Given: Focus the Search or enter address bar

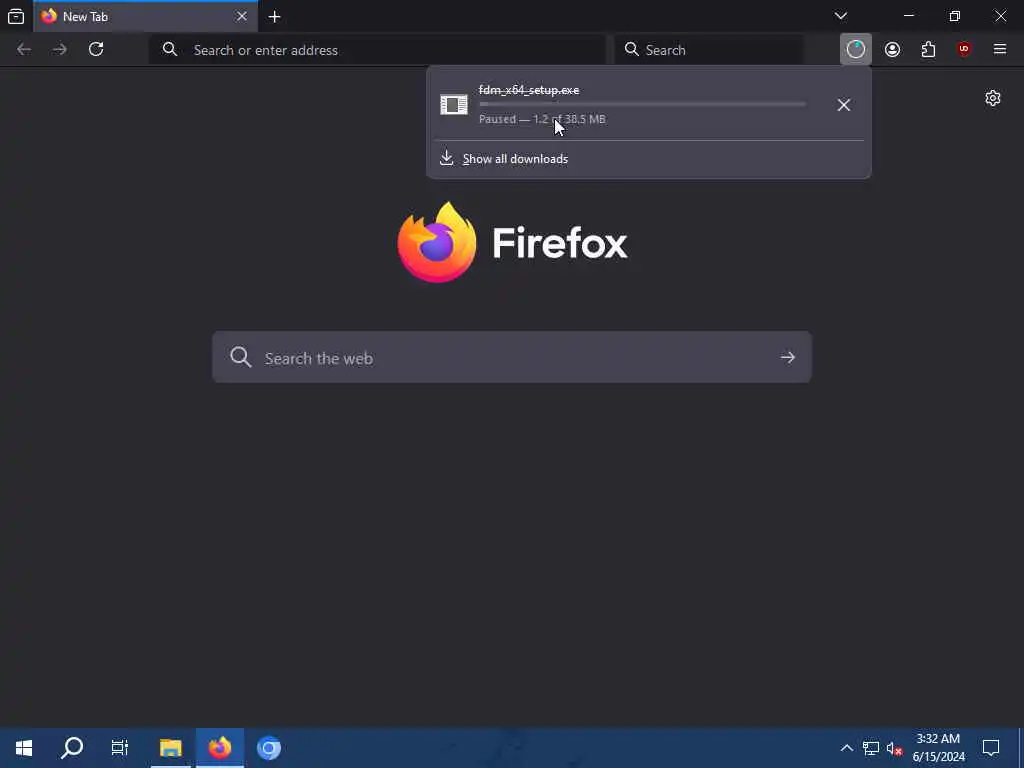Looking at the screenshot, I should (377, 50).
